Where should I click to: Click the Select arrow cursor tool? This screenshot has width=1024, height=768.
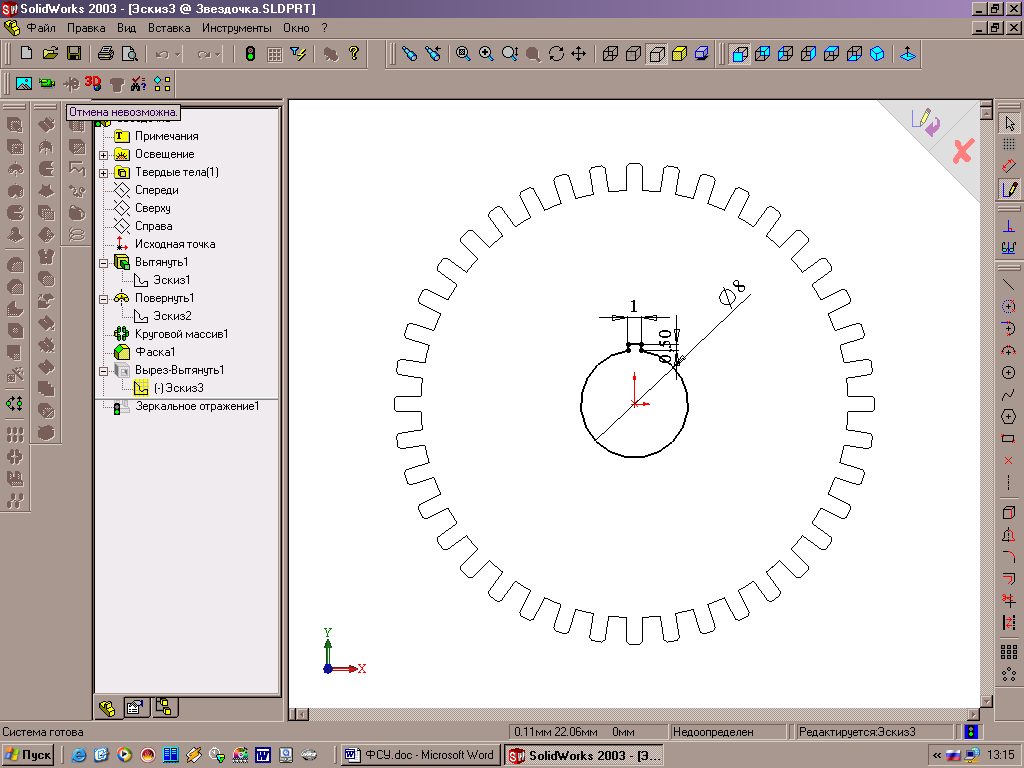pyautogui.click(x=1009, y=123)
